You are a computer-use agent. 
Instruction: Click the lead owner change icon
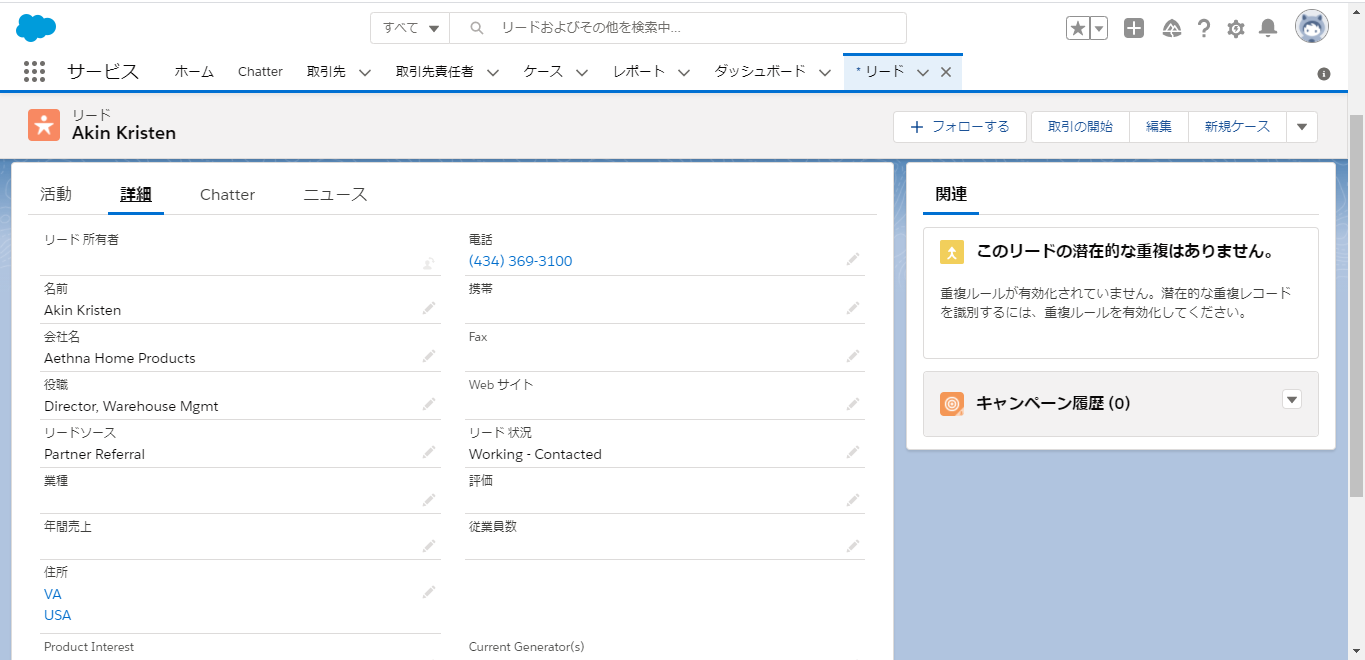428,262
